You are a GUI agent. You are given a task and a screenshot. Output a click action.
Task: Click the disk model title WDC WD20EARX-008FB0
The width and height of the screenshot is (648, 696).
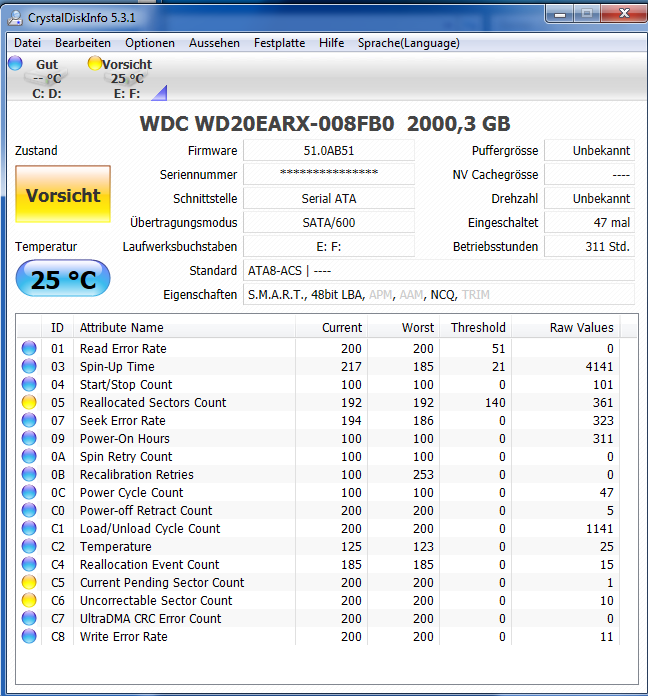267,123
